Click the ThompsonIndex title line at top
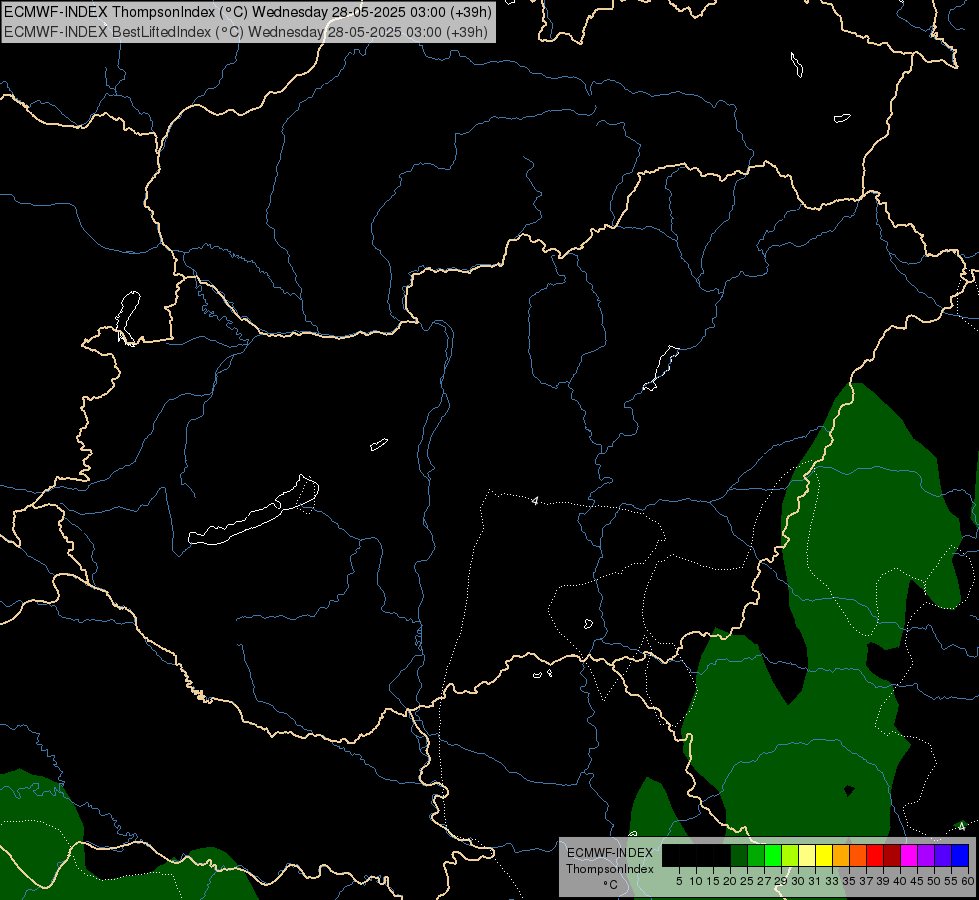Image resolution: width=979 pixels, height=900 pixels. point(248,11)
